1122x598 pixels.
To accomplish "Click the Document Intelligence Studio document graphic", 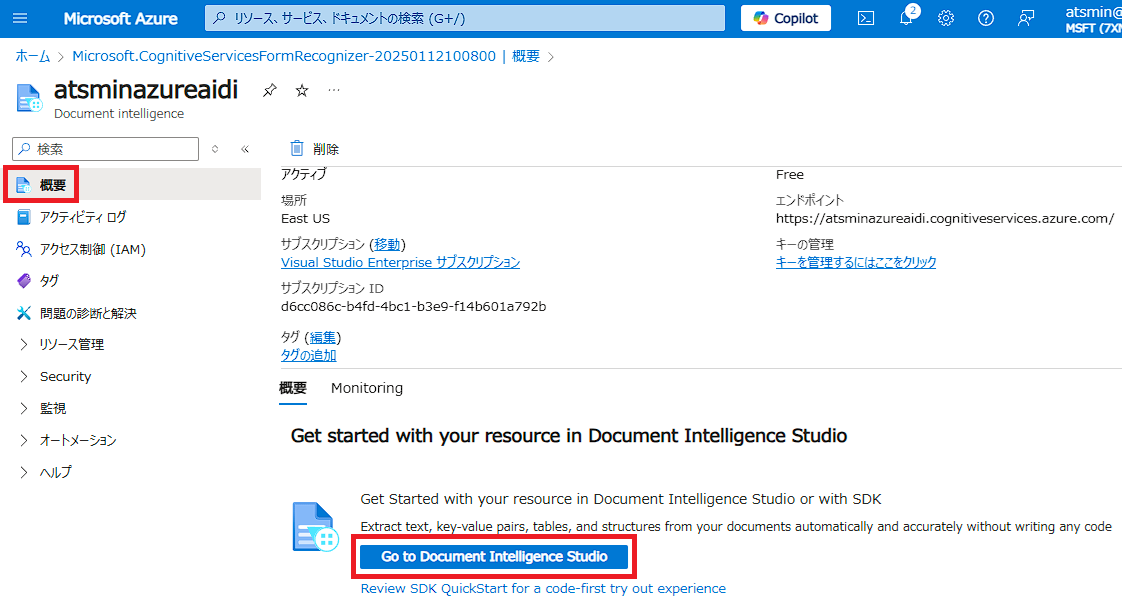I will click(315, 526).
